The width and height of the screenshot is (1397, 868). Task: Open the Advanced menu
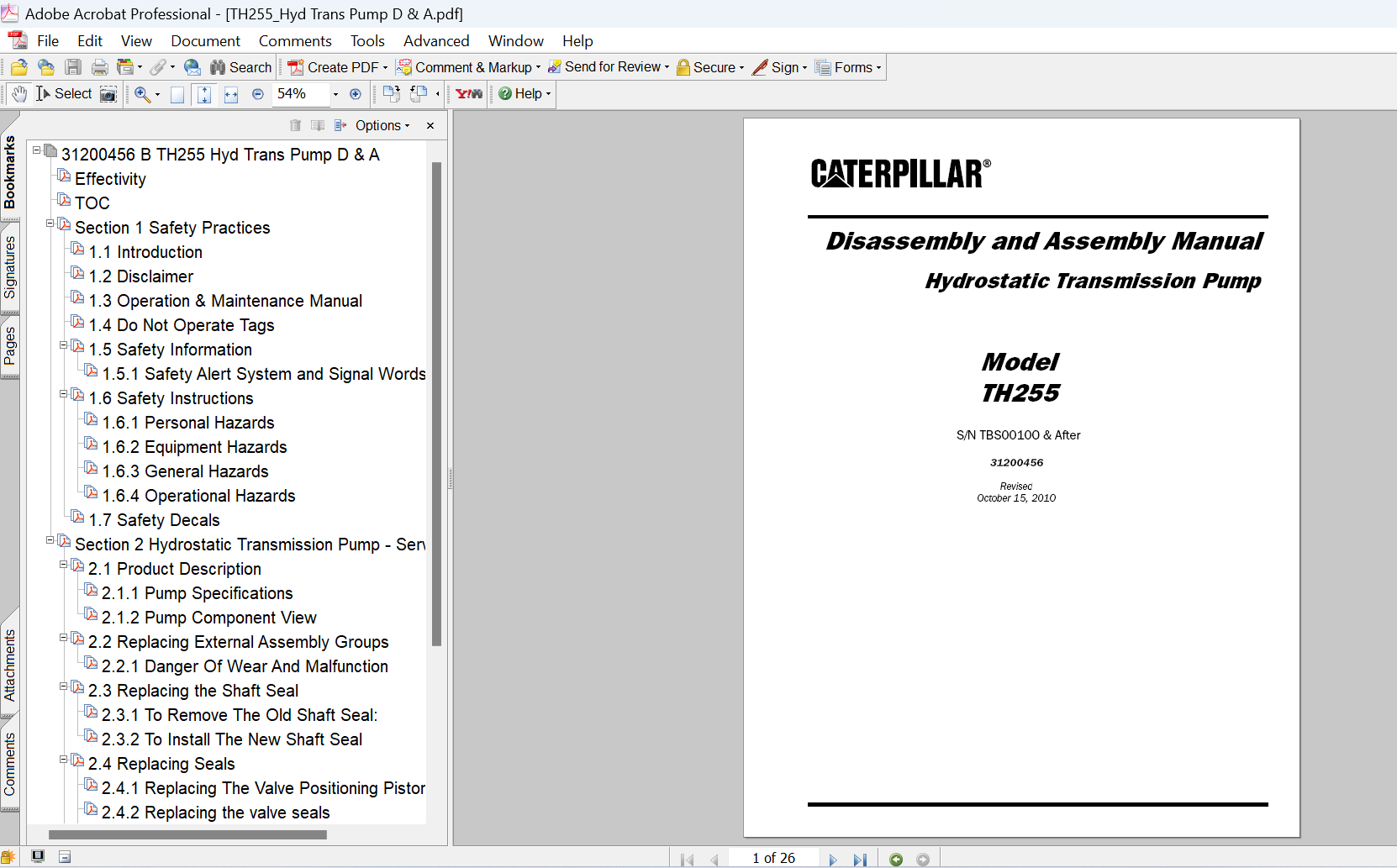tap(436, 40)
